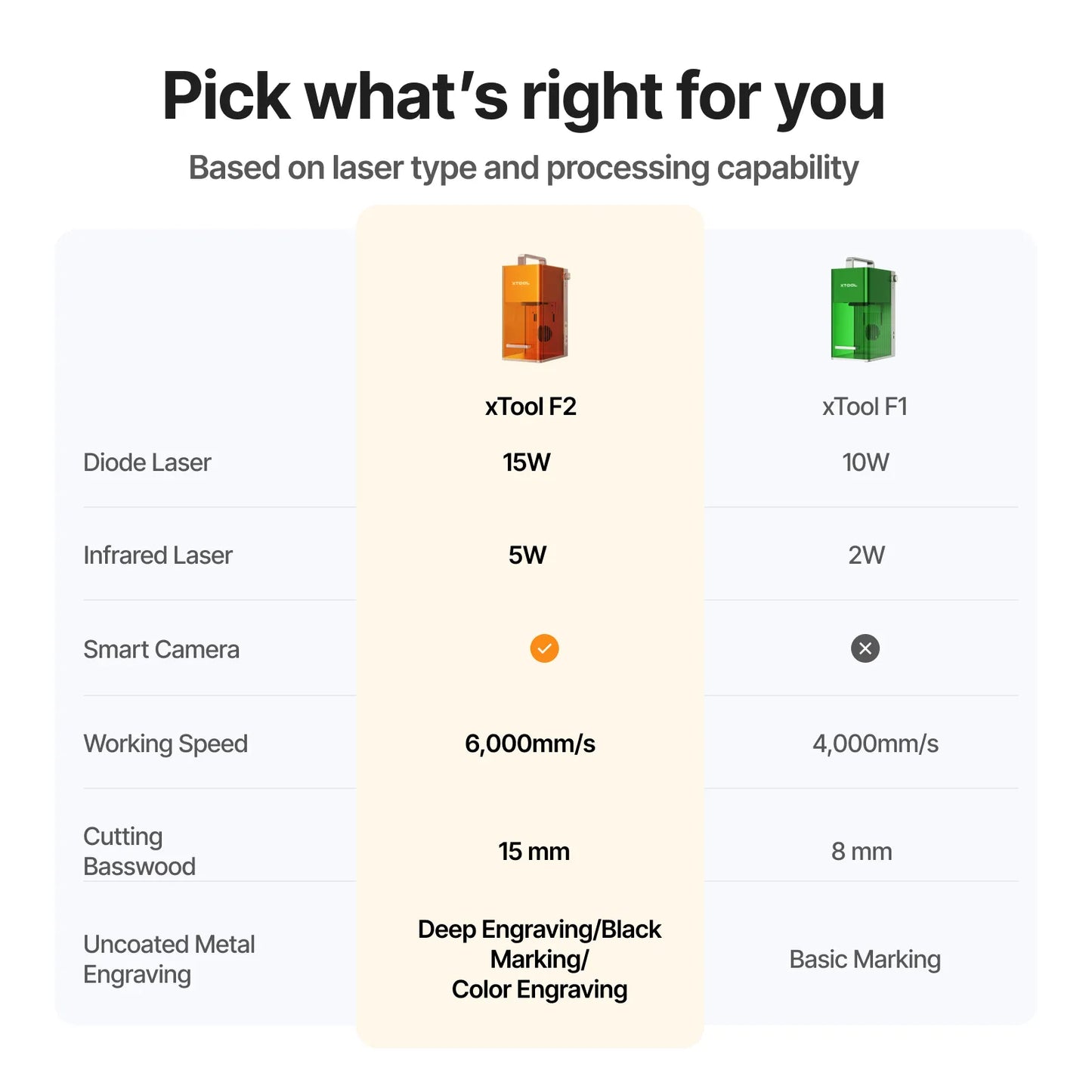The height and width of the screenshot is (1092, 1092).
Task: Click the orange xTool F2 product image
Action: tap(535, 309)
